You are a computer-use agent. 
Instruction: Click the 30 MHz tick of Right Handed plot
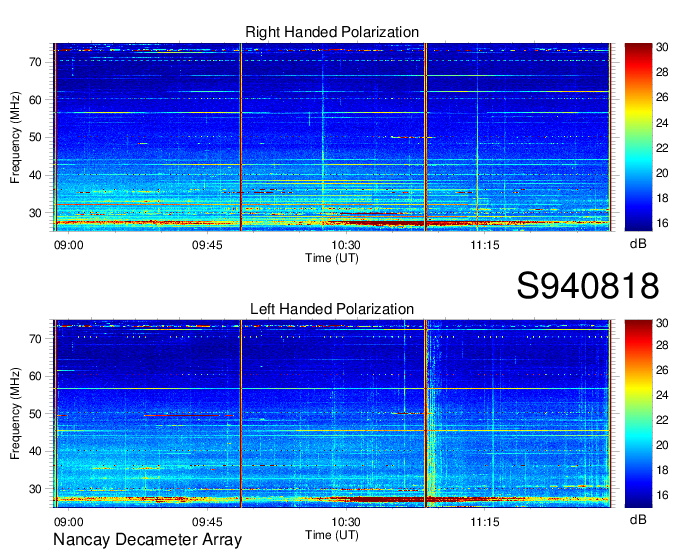[36, 213]
